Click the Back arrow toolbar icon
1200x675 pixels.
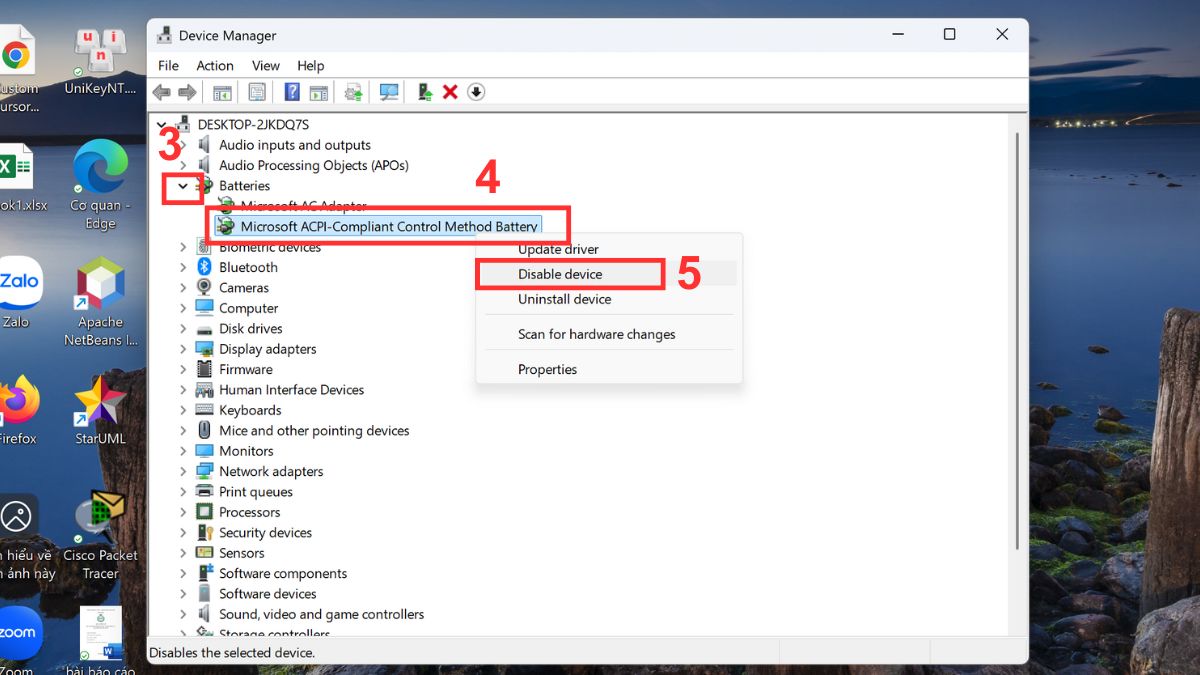click(x=162, y=92)
